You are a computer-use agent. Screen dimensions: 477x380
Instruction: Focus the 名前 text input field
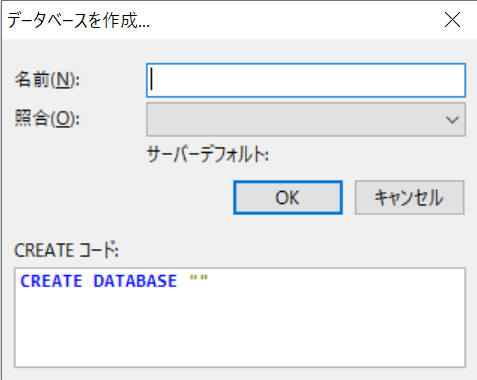tap(306, 80)
